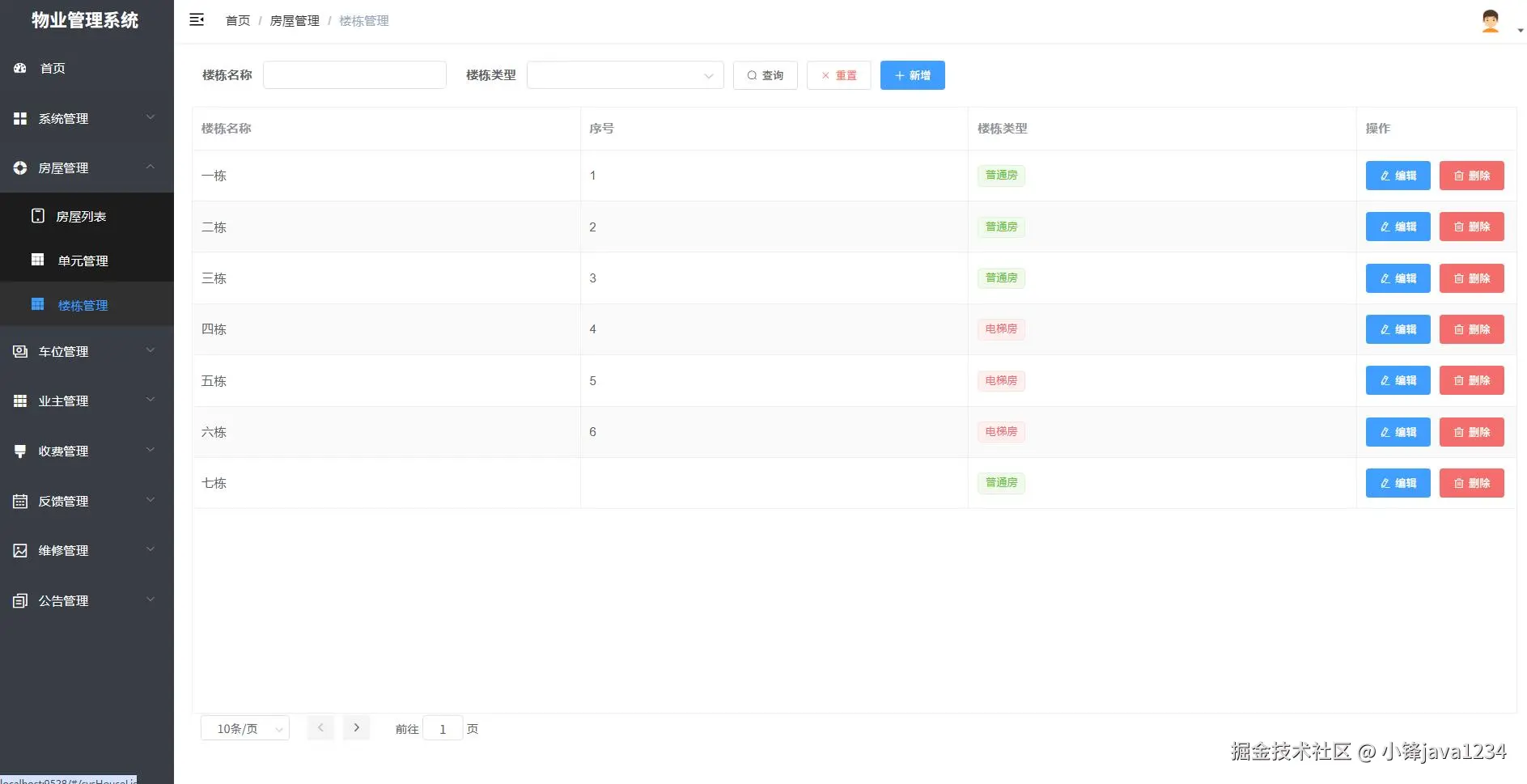Click the 新增 add button

coord(912,75)
